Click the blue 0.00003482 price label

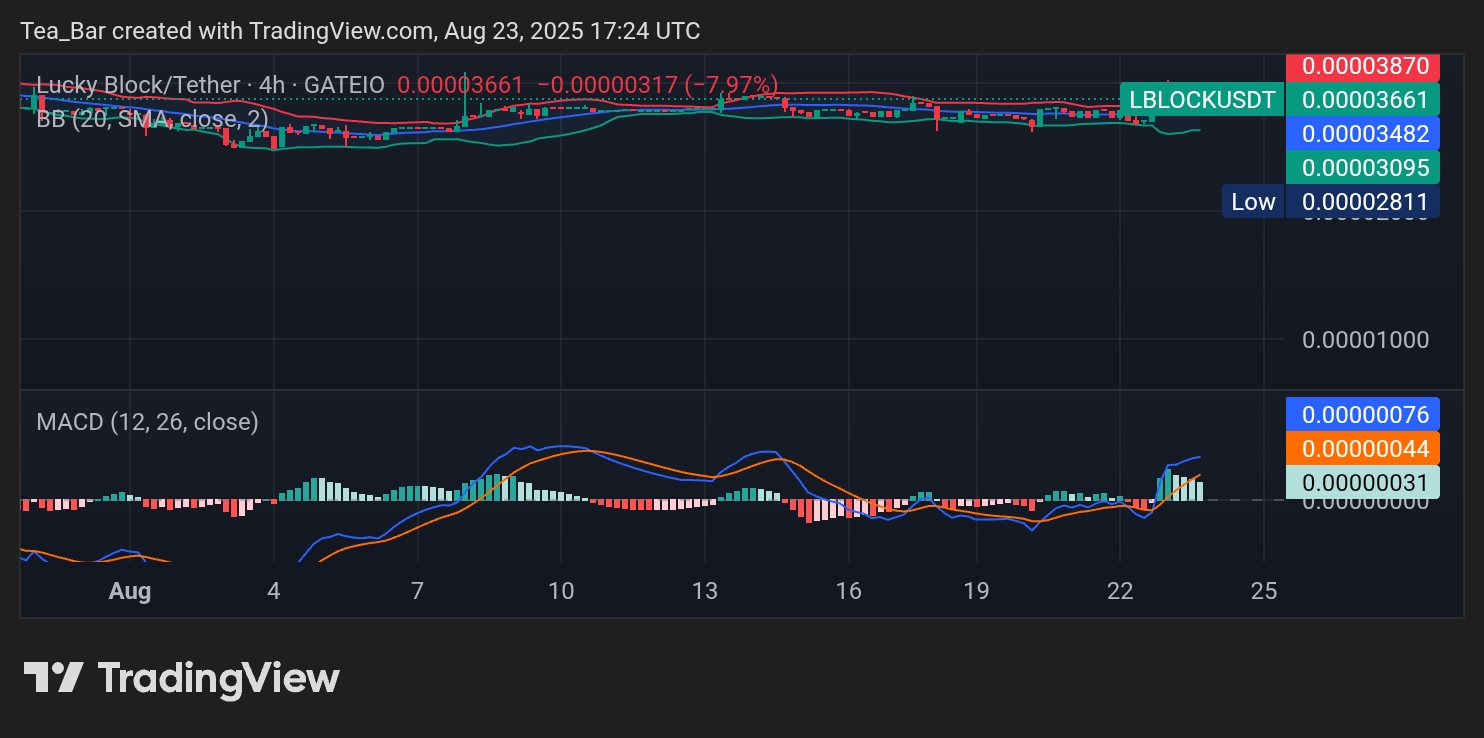[1363, 133]
